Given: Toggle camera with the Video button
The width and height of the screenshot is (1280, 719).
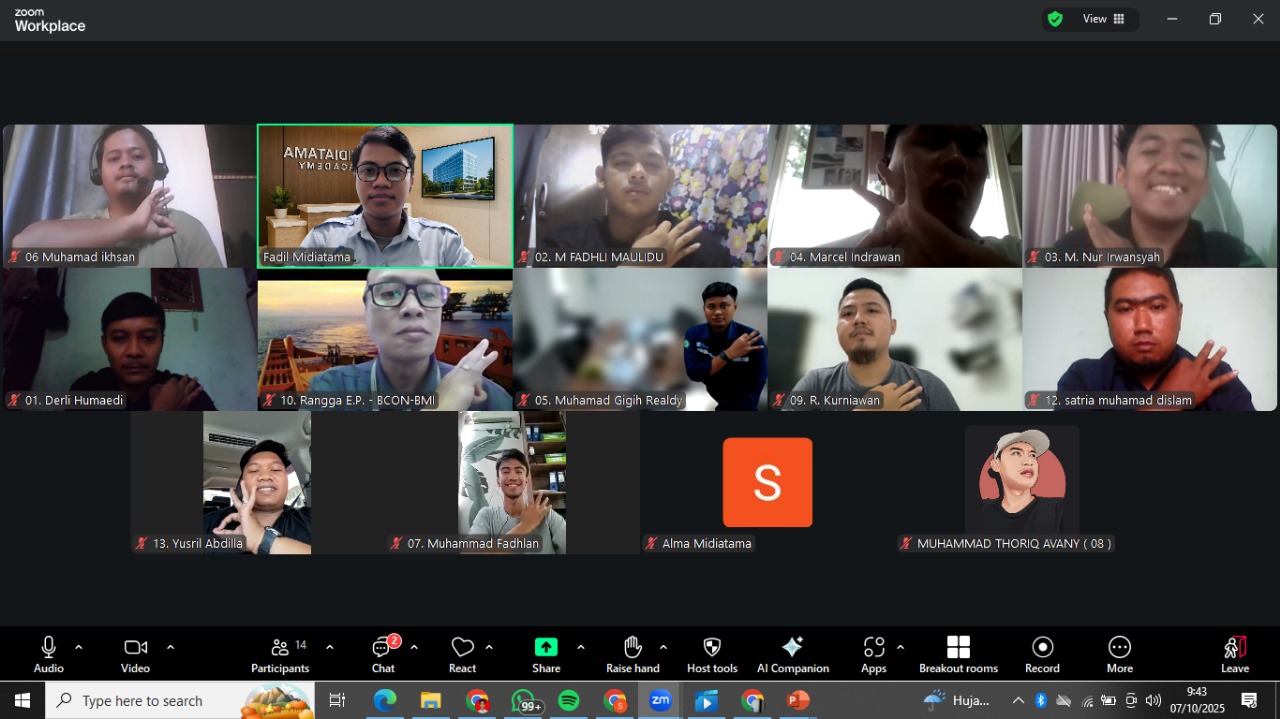Looking at the screenshot, I should pos(135,654).
